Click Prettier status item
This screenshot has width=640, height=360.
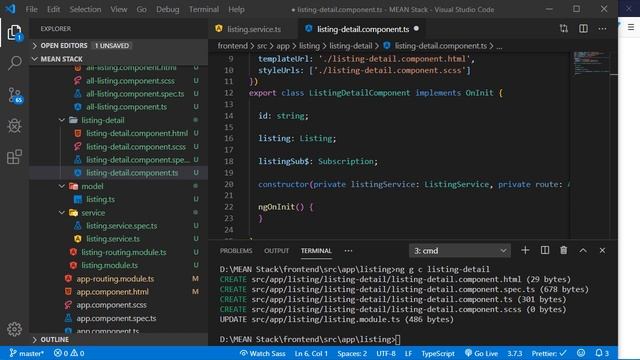click(x=549, y=353)
